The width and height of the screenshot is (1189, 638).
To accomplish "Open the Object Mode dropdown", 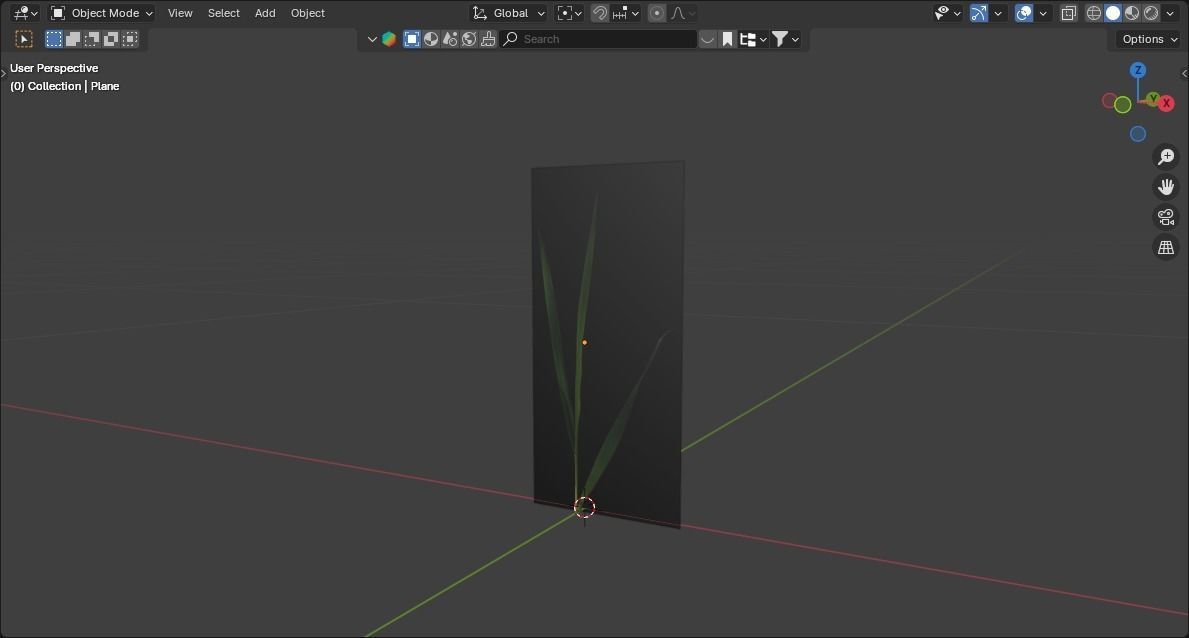I will tap(102, 13).
